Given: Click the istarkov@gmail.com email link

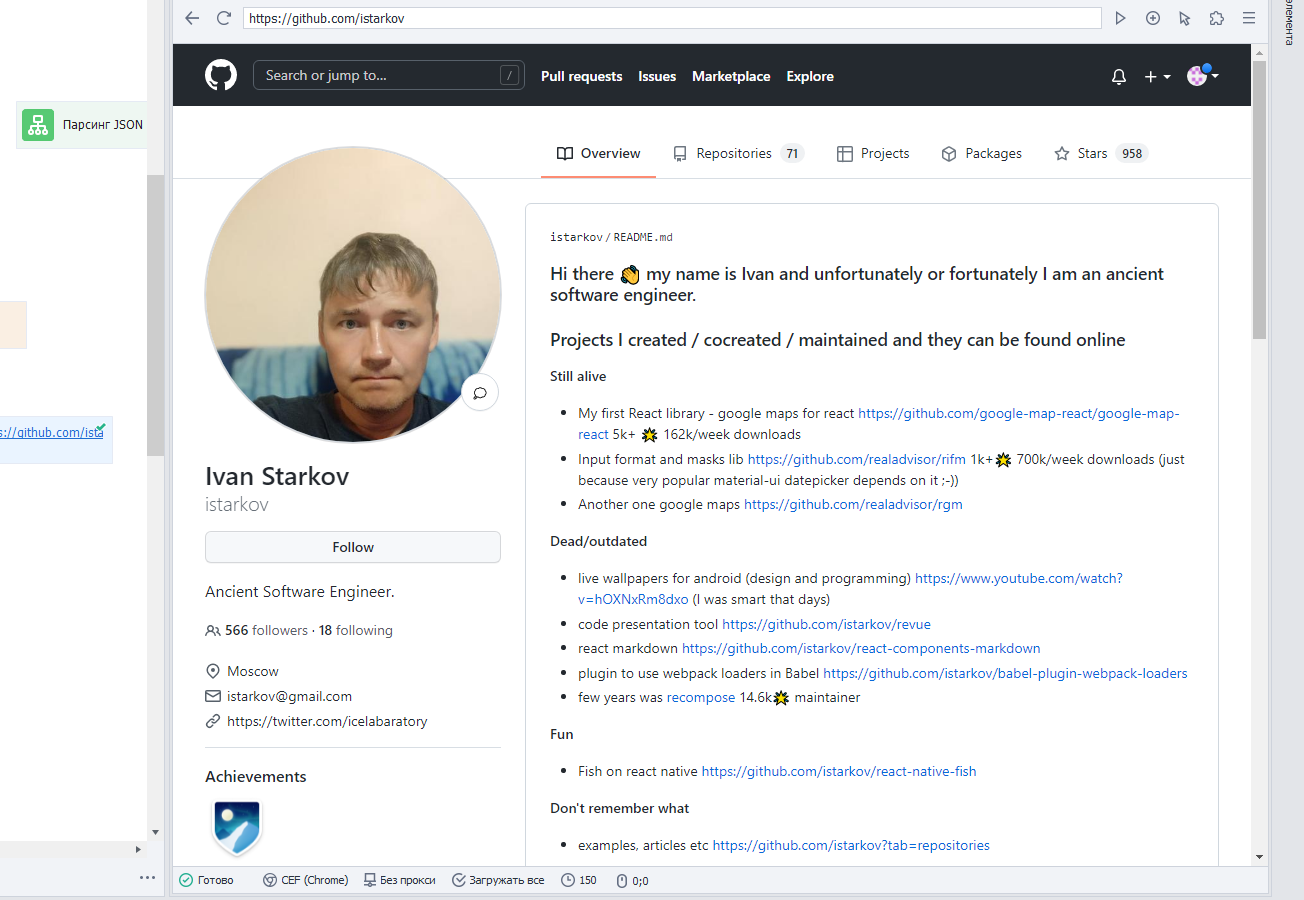Looking at the screenshot, I should [290, 696].
